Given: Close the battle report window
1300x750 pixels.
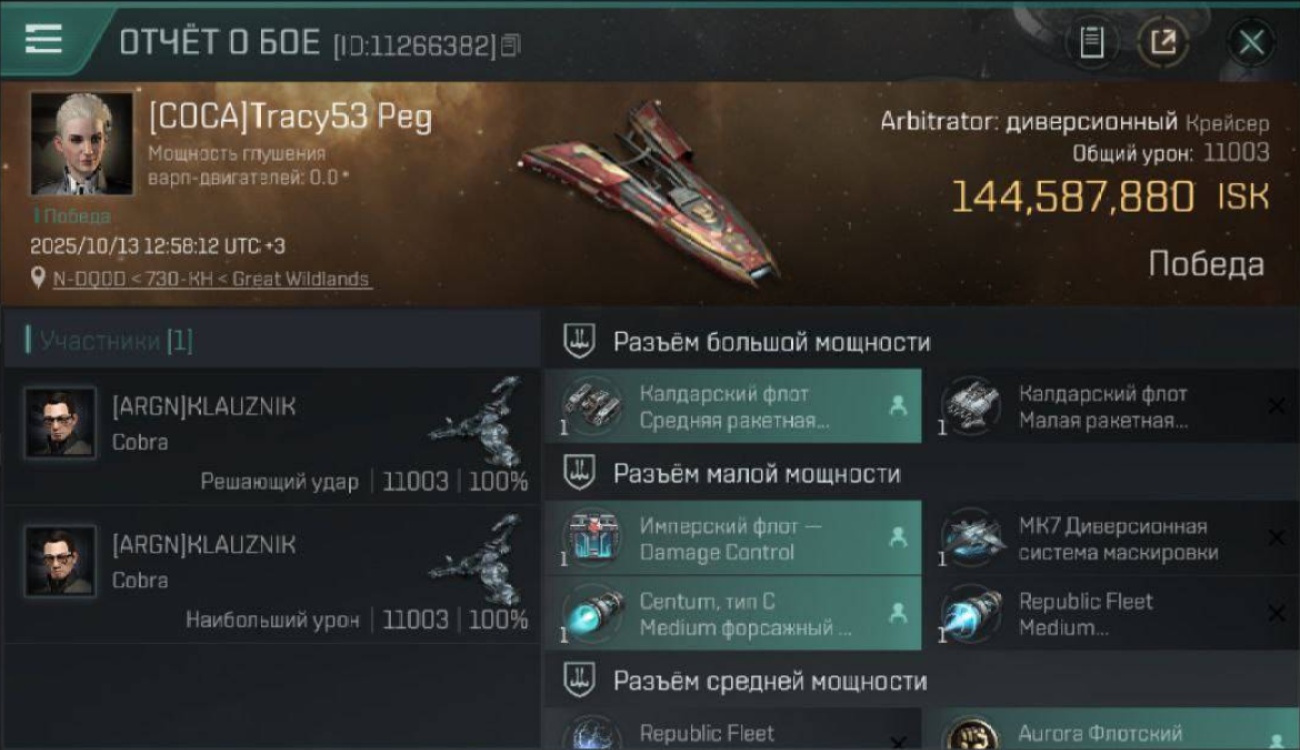Looking at the screenshot, I should 1251,43.
